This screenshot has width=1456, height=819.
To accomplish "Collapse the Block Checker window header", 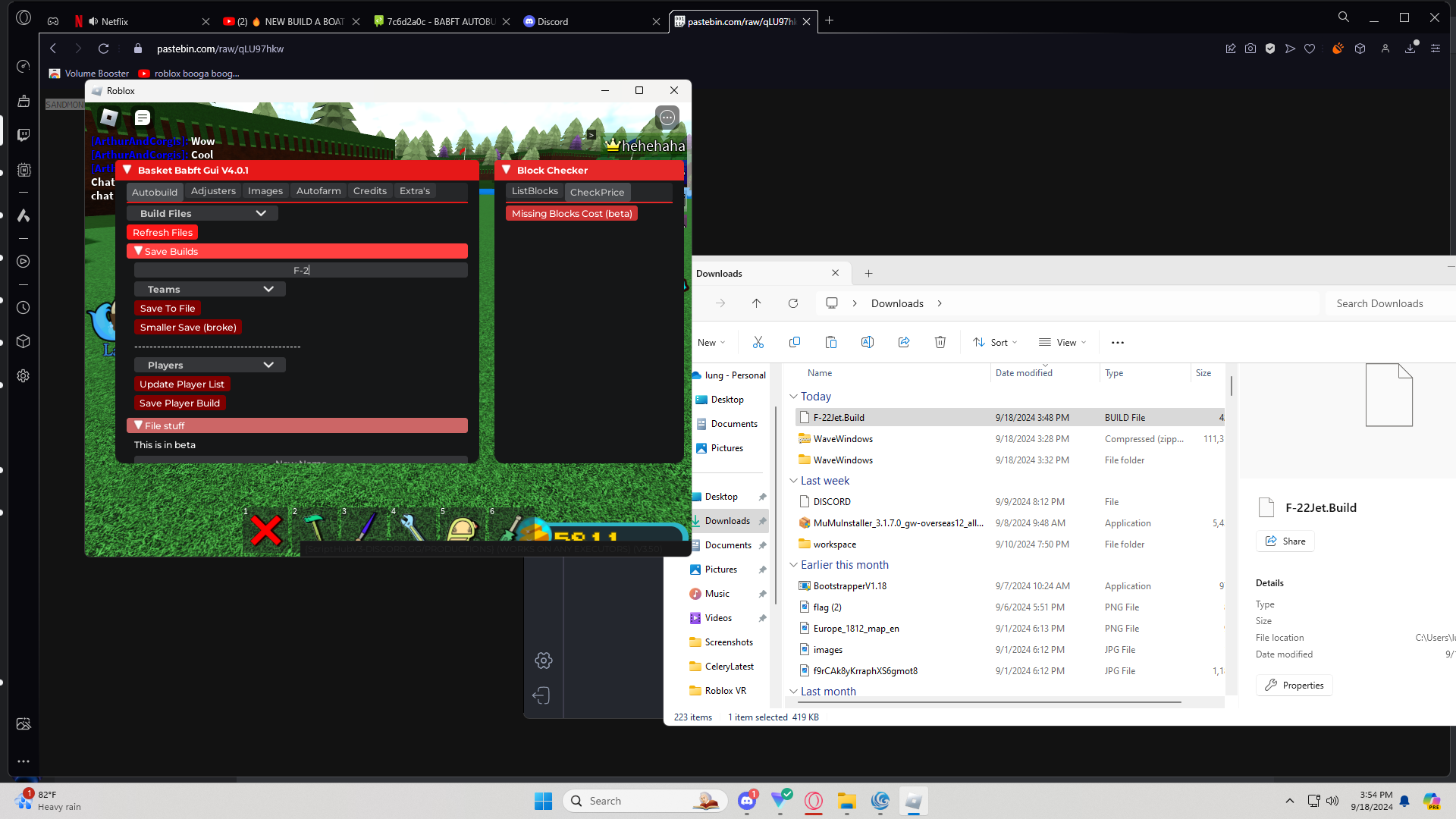I will click(x=507, y=170).
